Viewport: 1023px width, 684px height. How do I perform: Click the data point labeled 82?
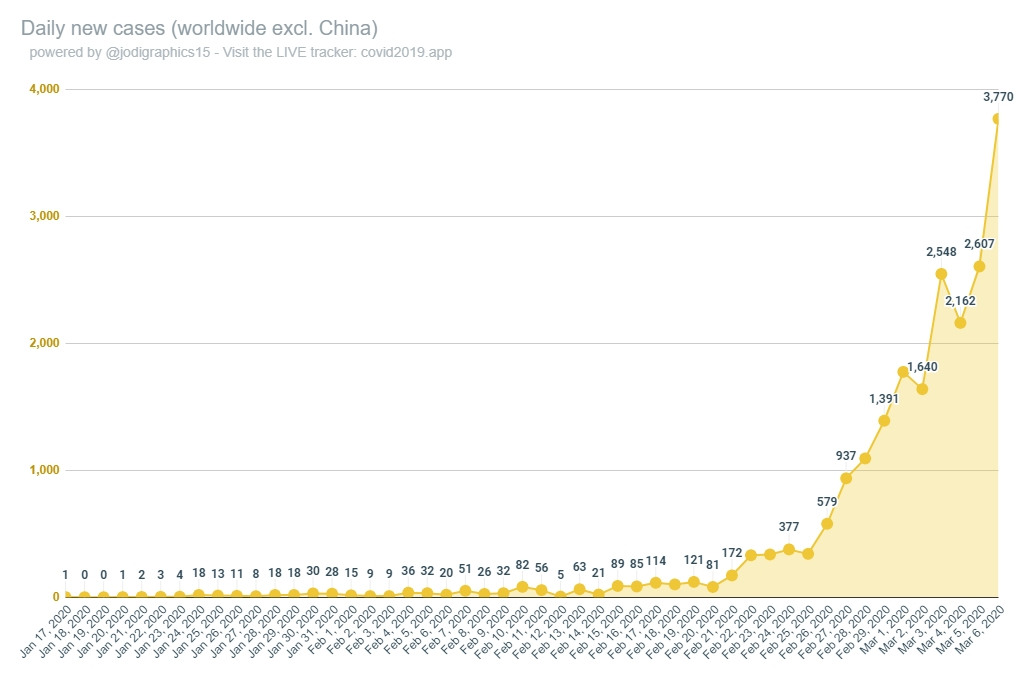pyautogui.click(x=522, y=587)
